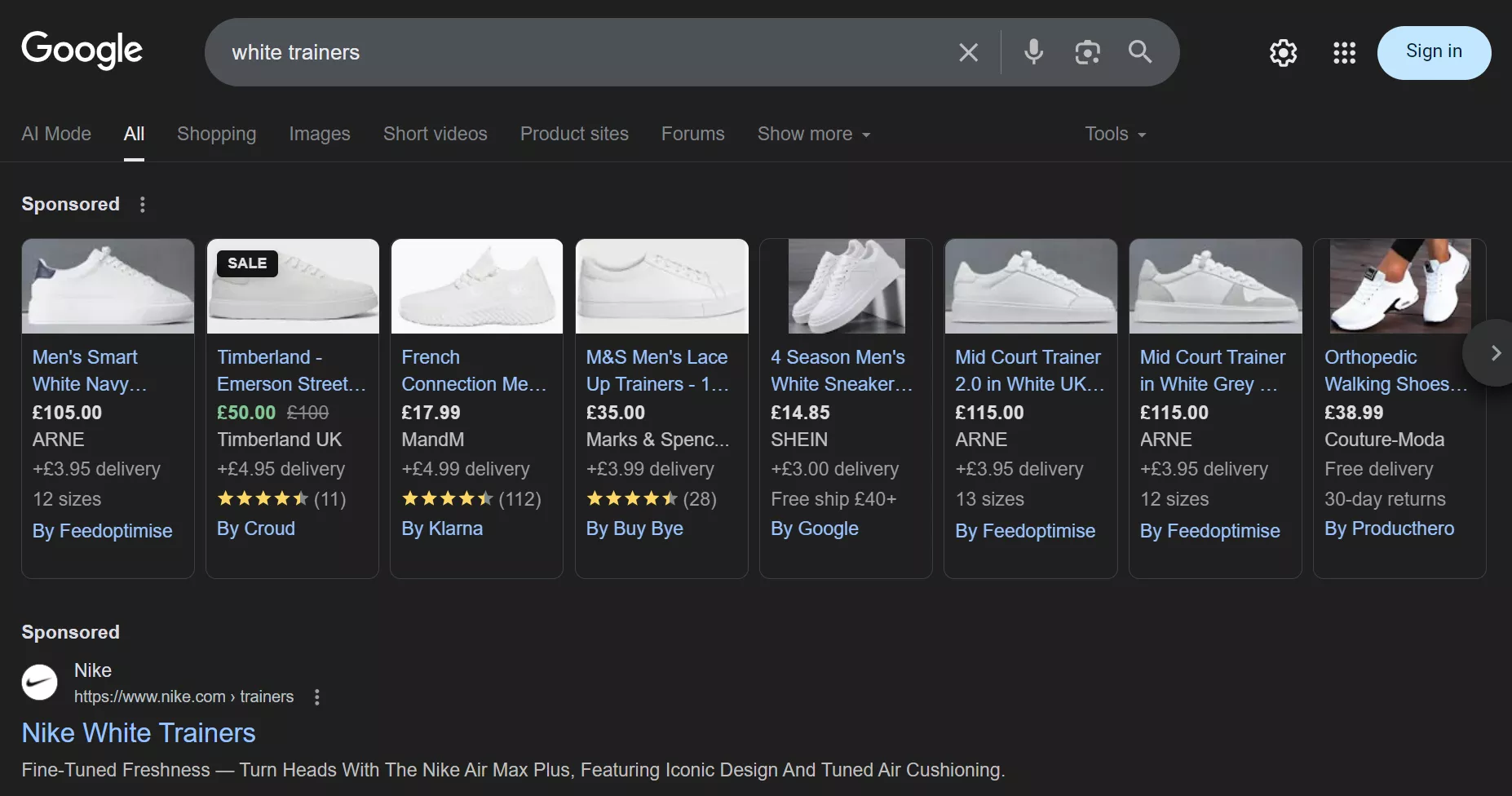Select the All results tab
Screen dimensions: 1512x796
(134, 134)
